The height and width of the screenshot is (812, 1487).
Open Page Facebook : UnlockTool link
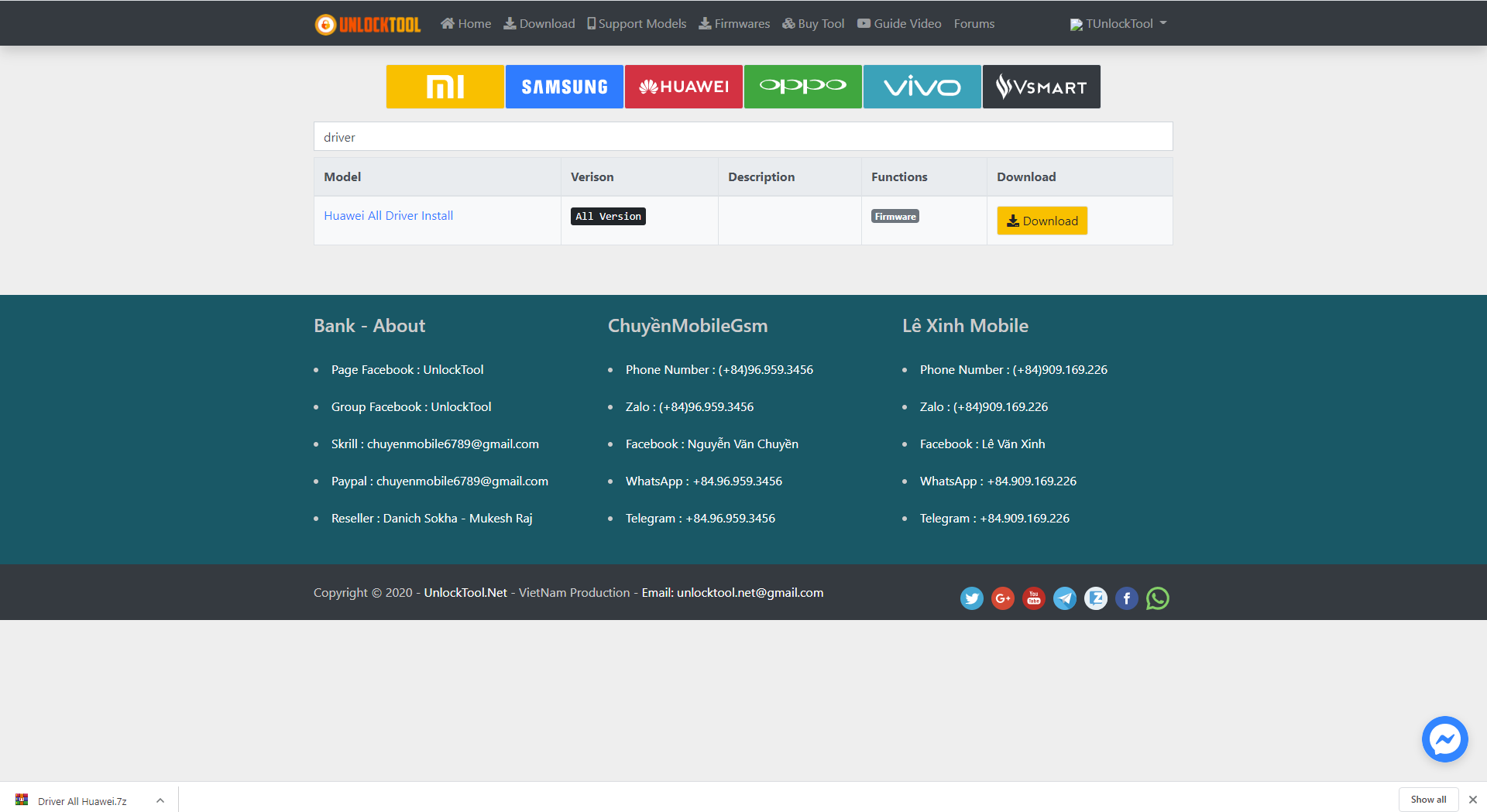407,370
